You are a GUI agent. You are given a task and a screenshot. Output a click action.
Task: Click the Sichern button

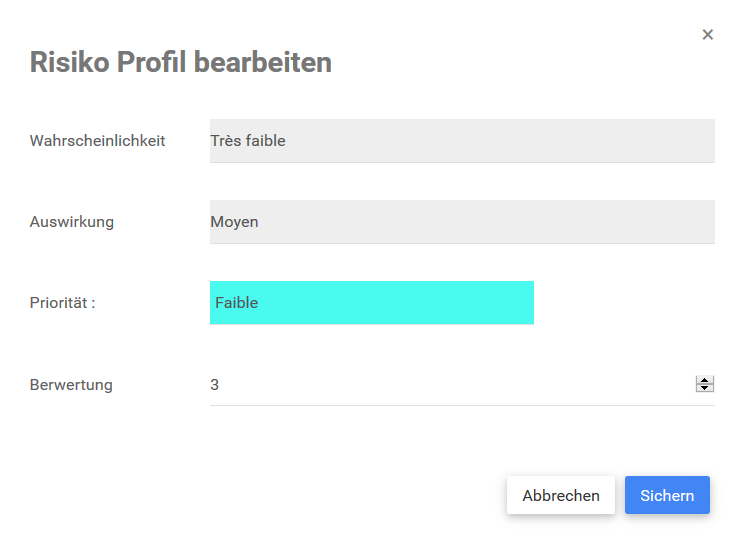667,495
